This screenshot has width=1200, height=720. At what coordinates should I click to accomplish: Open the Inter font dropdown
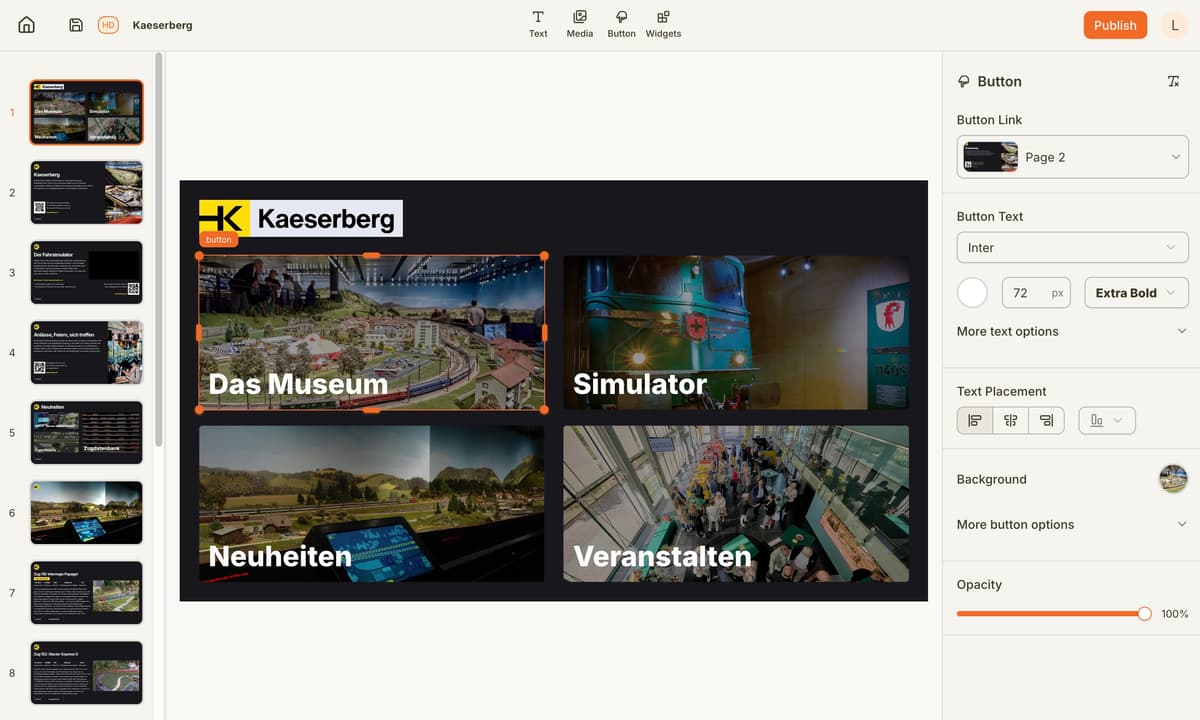(1072, 247)
